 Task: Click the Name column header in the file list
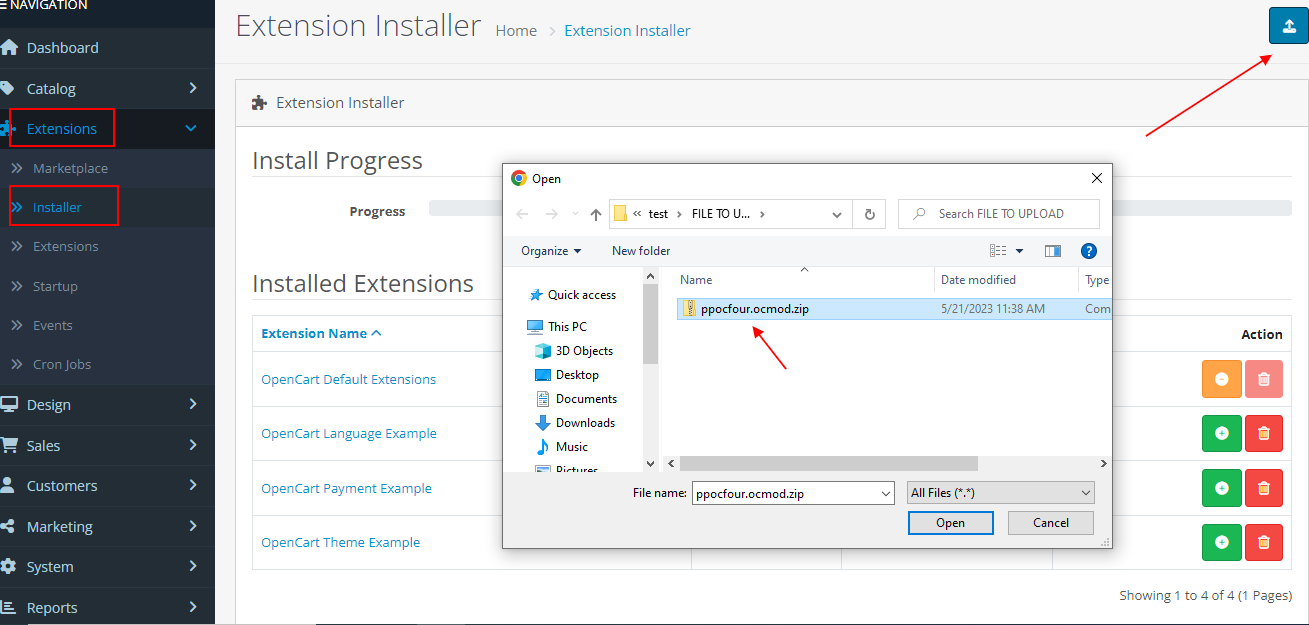804,280
